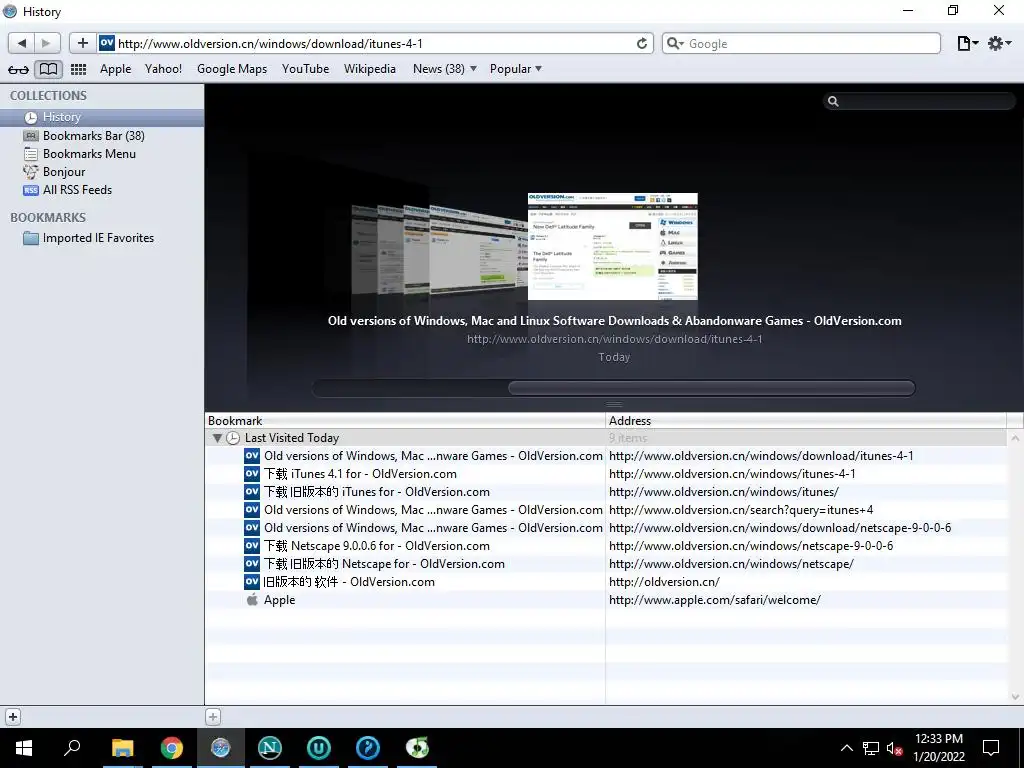Open Netscape Navigator from taskbar
Image resolution: width=1024 pixels, height=768 pixels.
coord(270,748)
